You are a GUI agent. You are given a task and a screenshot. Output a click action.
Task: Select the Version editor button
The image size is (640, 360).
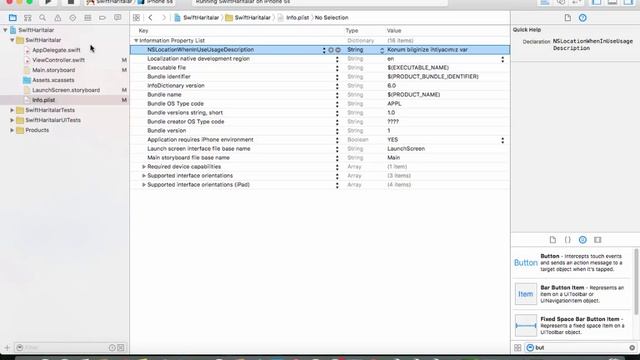(576, 2)
